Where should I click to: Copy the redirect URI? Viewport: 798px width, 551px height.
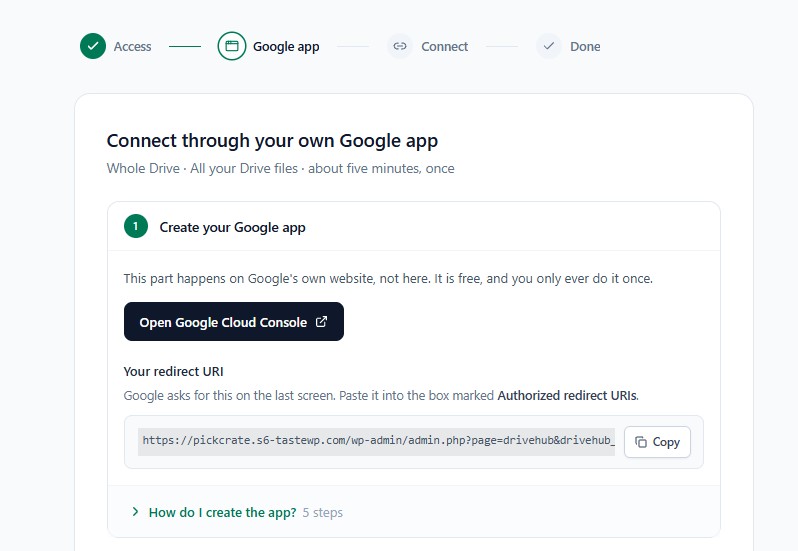click(x=657, y=442)
